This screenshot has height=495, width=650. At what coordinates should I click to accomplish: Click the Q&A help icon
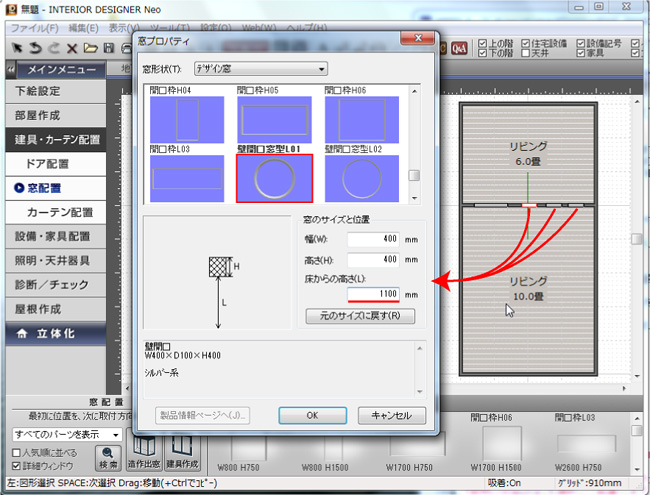tap(460, 47)
